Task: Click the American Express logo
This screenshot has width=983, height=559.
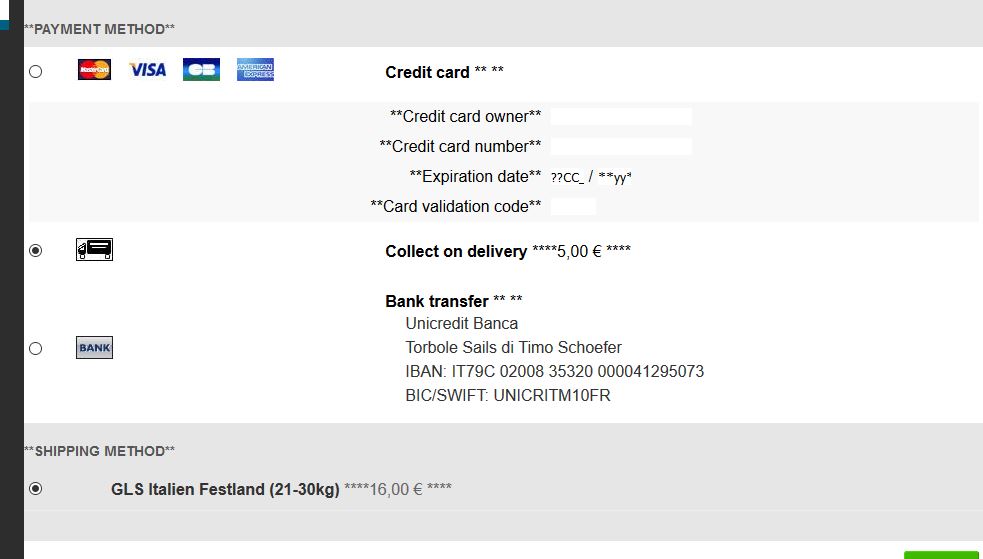Action: pos(255,70)
